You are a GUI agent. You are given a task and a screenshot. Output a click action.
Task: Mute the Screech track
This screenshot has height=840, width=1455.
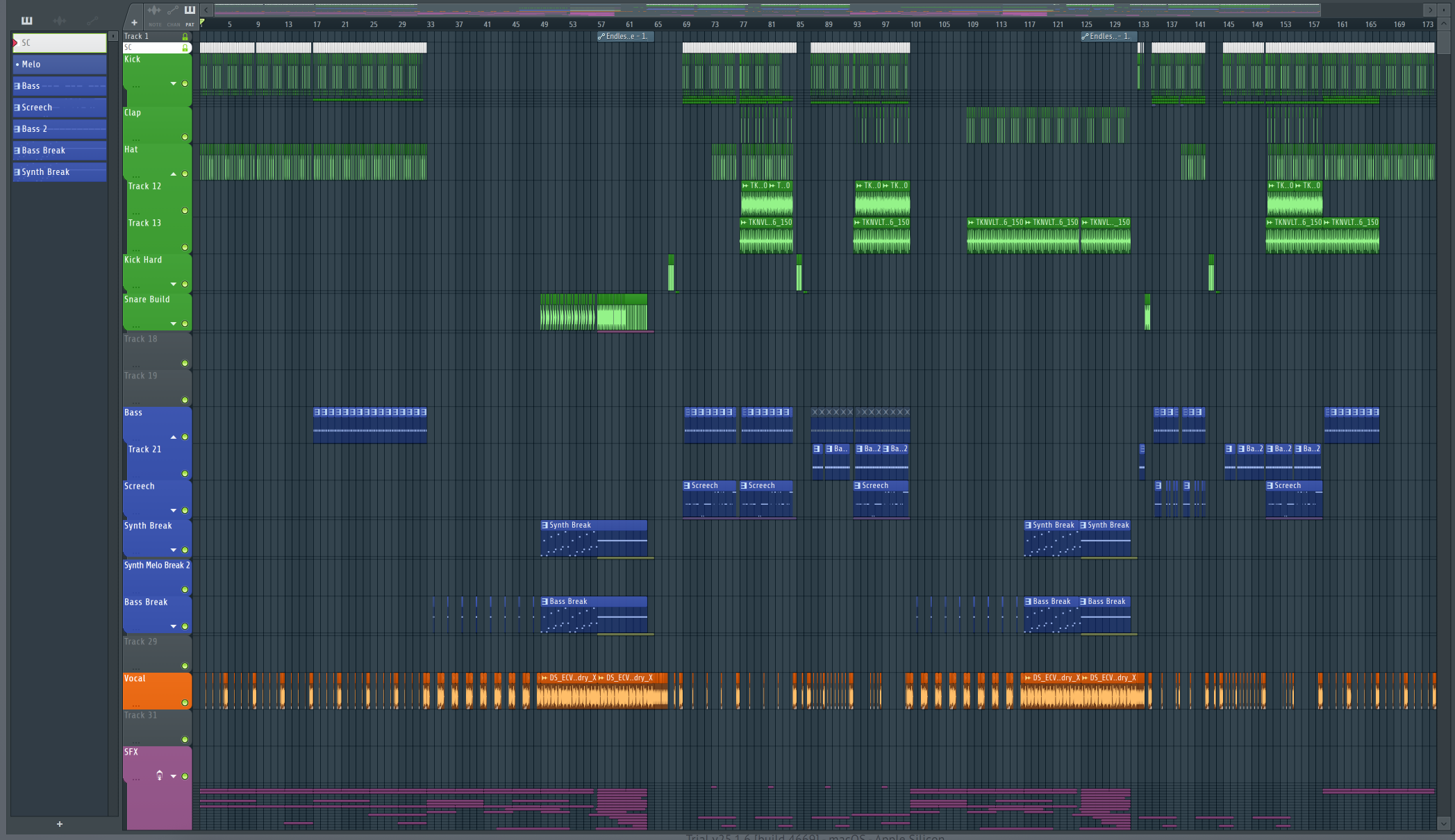(x=185, y=510)
